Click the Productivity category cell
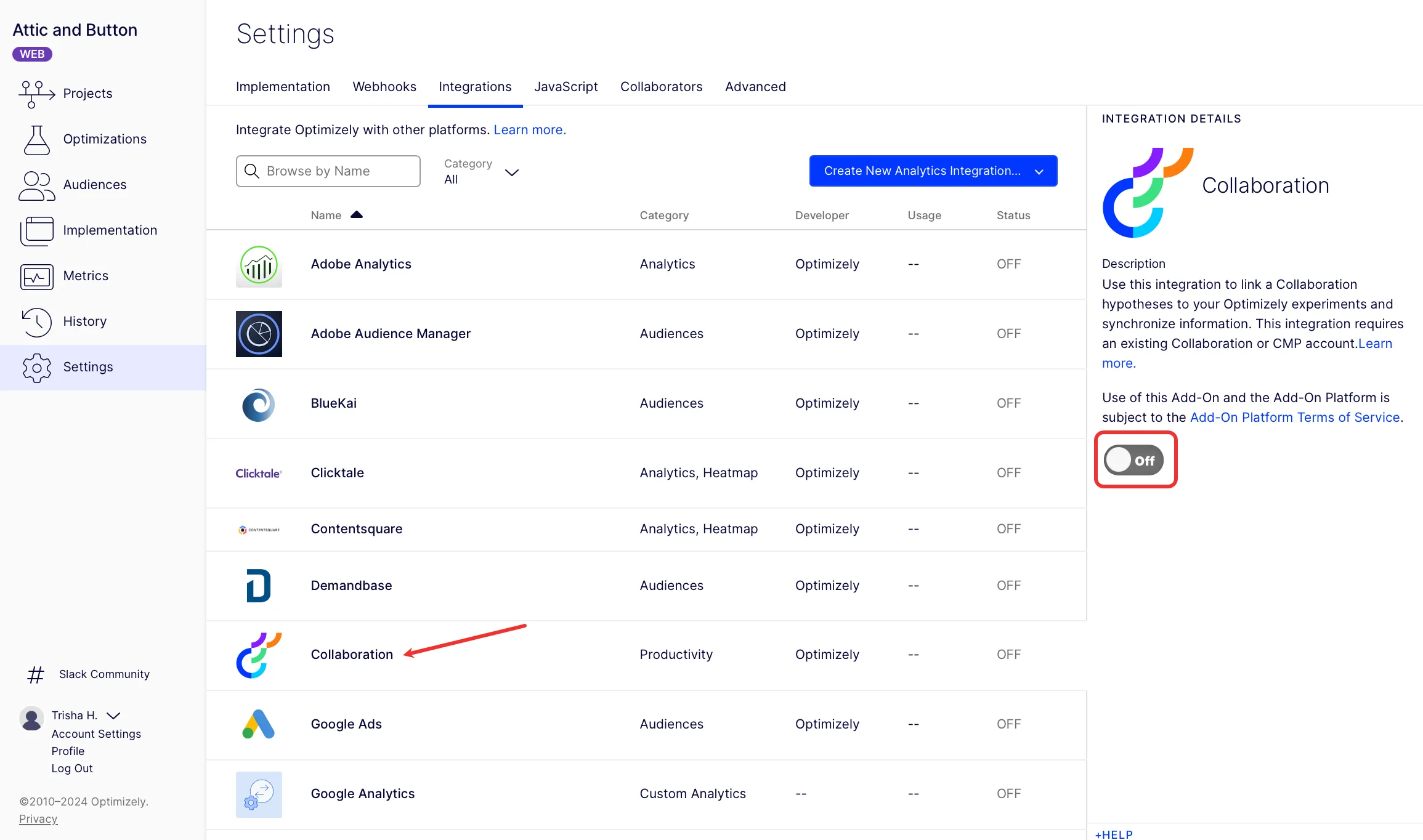The height and width of the screenshot is (840, 1423). 676,655
